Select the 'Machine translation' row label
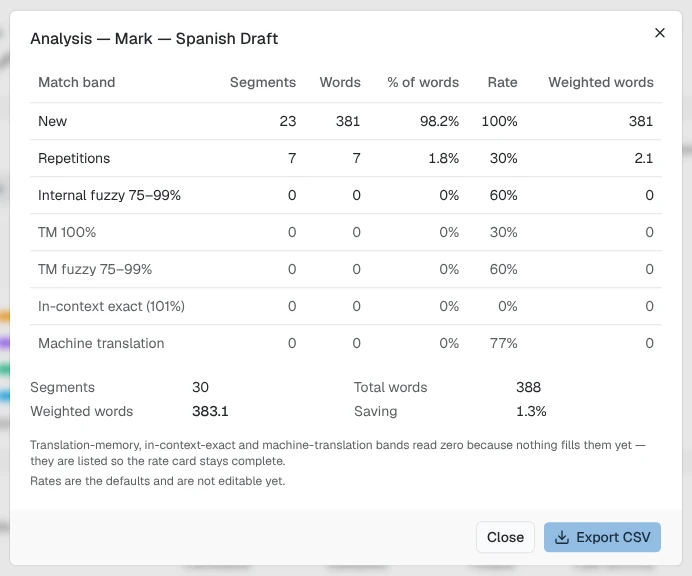This screenshot has height=576, width=692. click(x=101, y=343)
